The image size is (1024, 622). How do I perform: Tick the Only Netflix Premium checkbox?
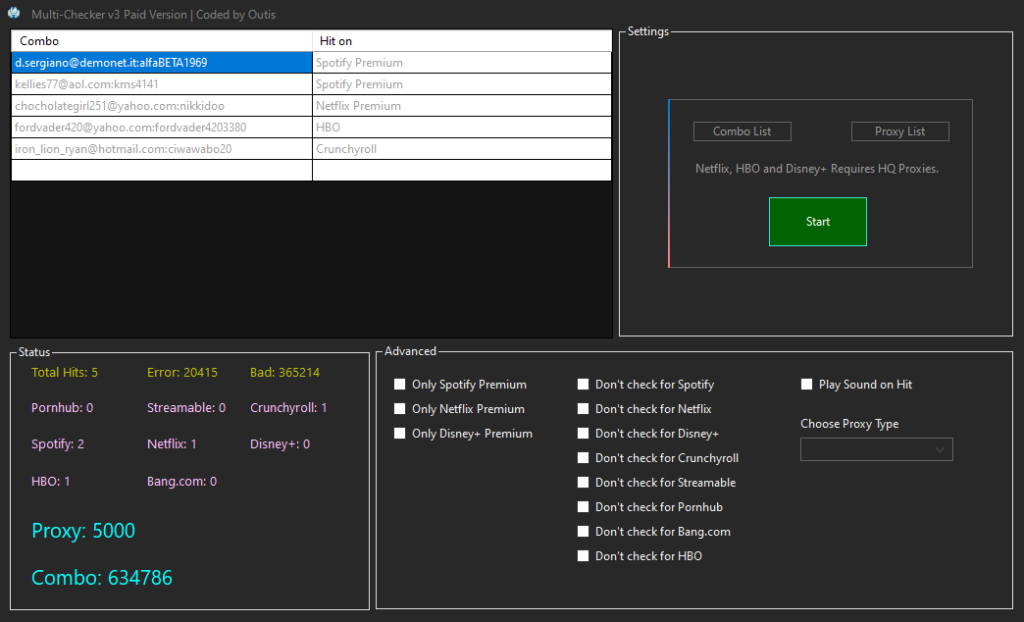[x=400, y=409]
